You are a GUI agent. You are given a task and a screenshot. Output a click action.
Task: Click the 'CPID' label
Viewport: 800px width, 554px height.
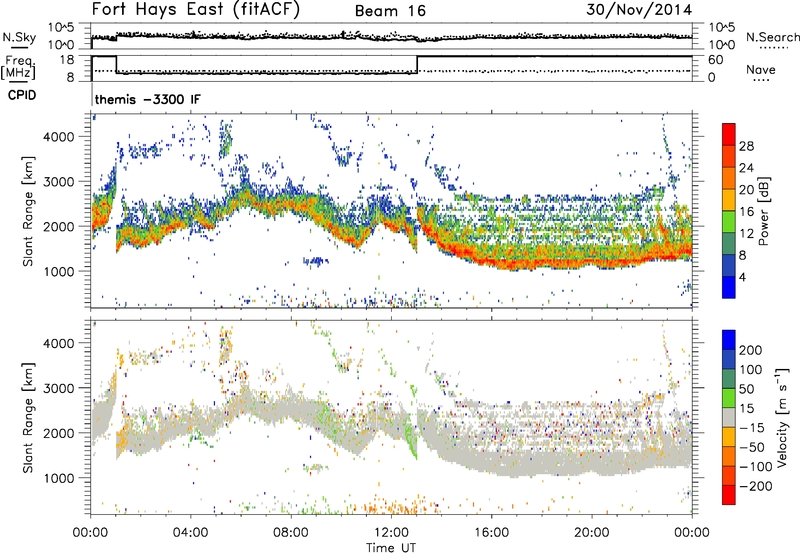point(22,95)
